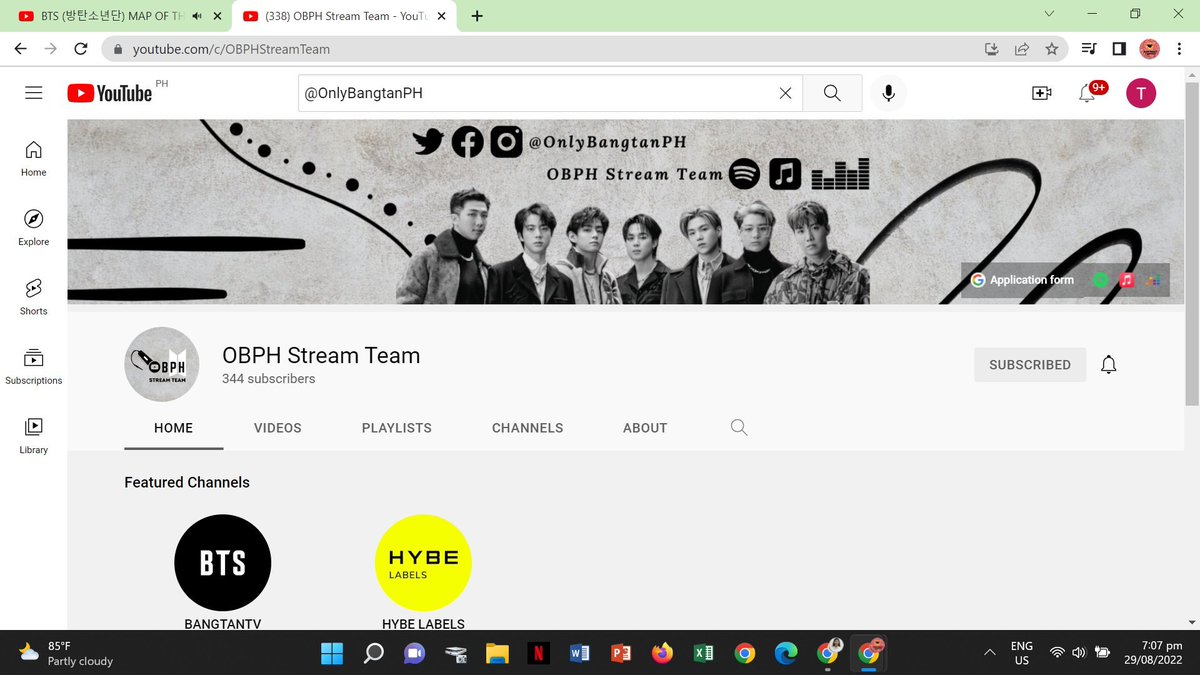Screen dimensions: 1200x675
Task: Open Chrome media controls
Action: point(1089,49)
